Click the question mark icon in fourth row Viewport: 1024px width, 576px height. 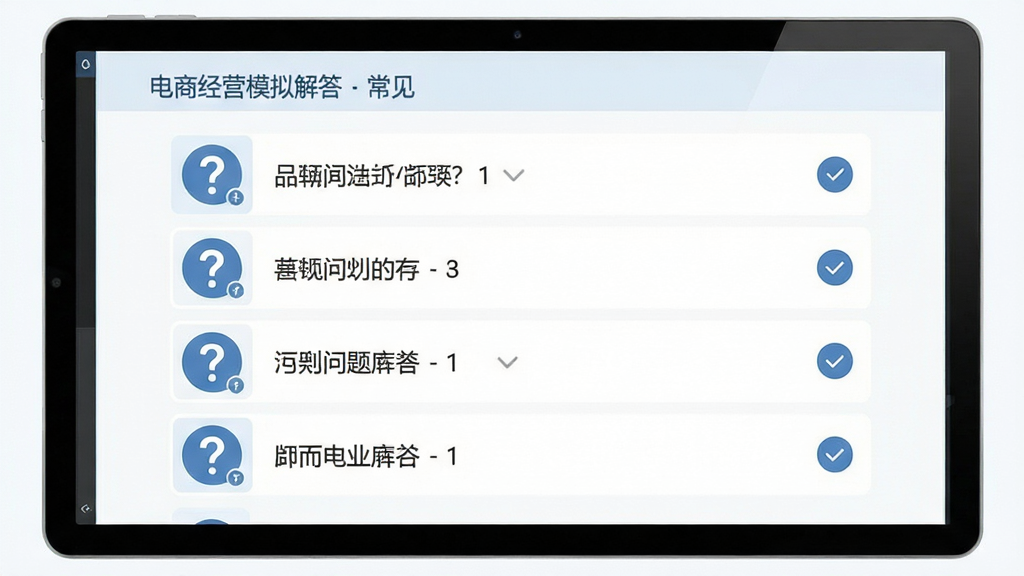[212, 455]
